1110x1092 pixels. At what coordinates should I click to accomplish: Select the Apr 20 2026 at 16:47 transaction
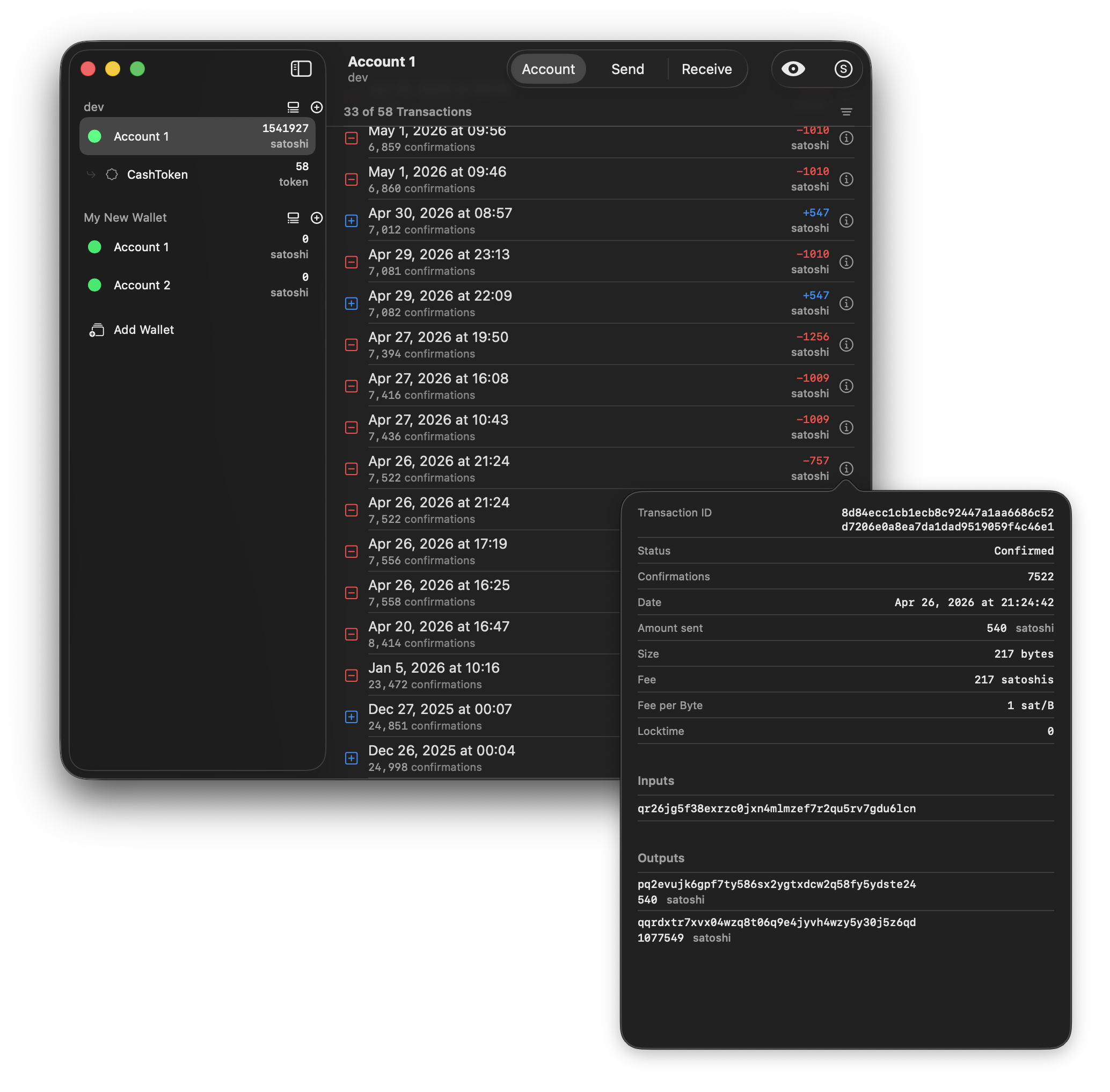coord(481,634)
